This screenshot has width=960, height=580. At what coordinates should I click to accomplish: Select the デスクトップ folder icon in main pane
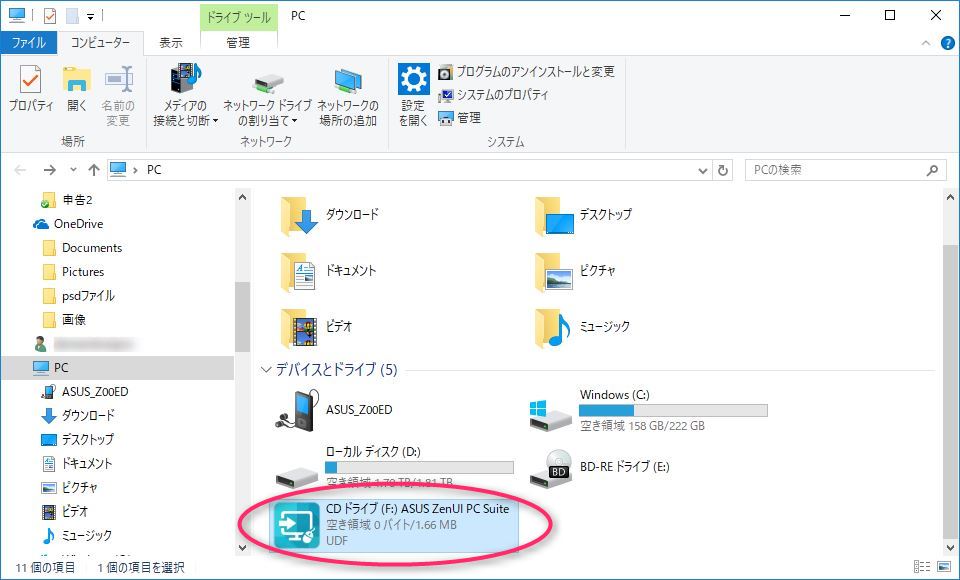[x=554, y=216]
